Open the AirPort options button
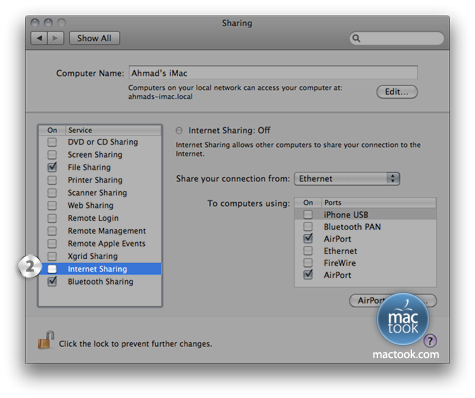 click(x=393, y=300)
